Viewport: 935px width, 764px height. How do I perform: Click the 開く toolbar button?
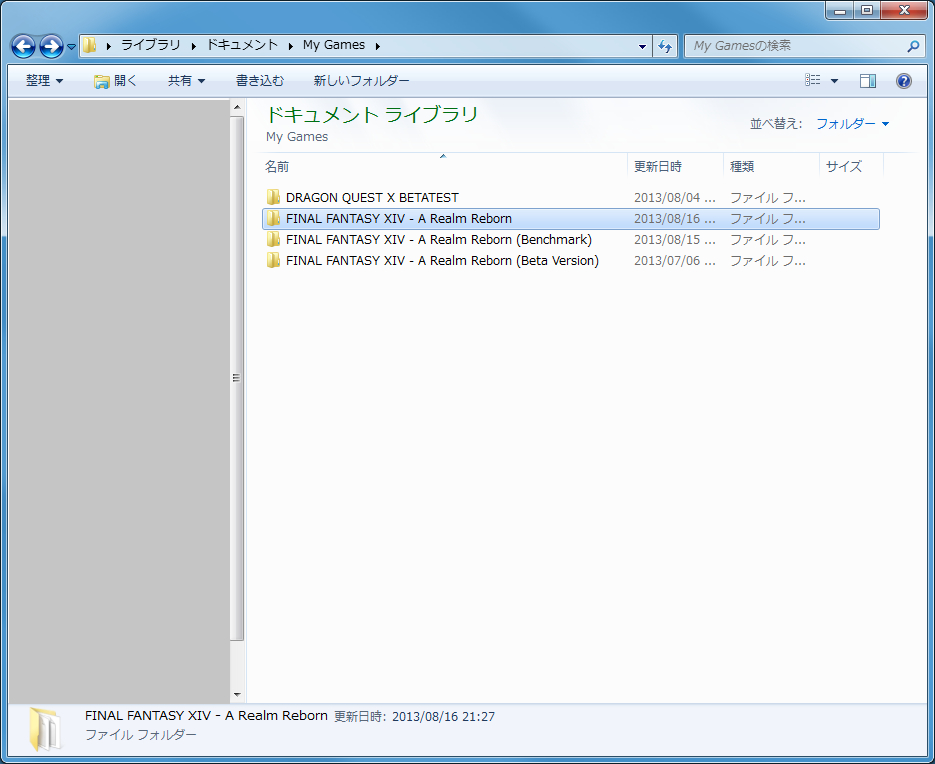(115, 81)
